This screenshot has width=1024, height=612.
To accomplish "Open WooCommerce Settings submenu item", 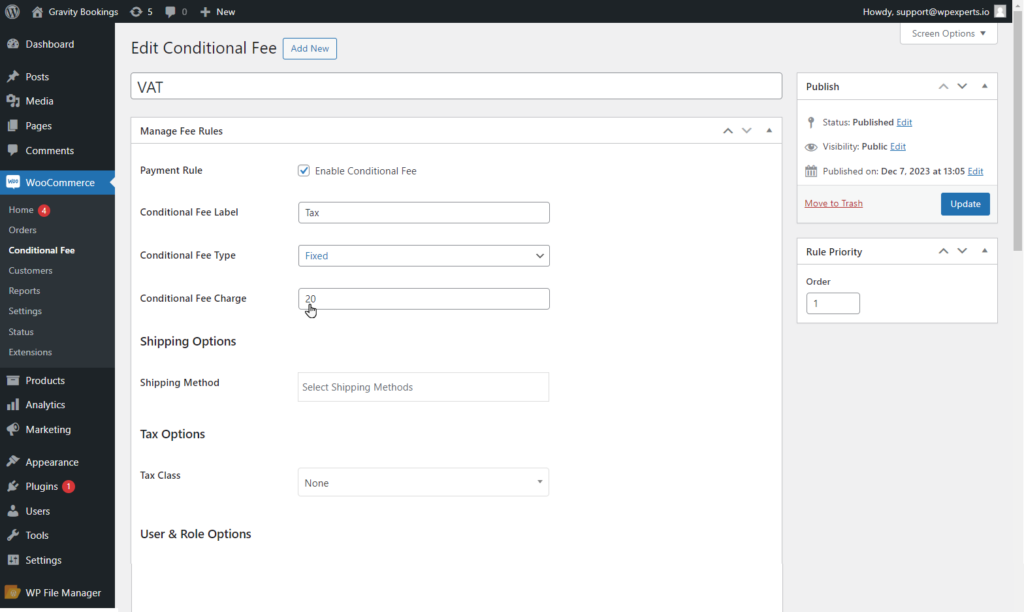I will (x=25, y=311).
